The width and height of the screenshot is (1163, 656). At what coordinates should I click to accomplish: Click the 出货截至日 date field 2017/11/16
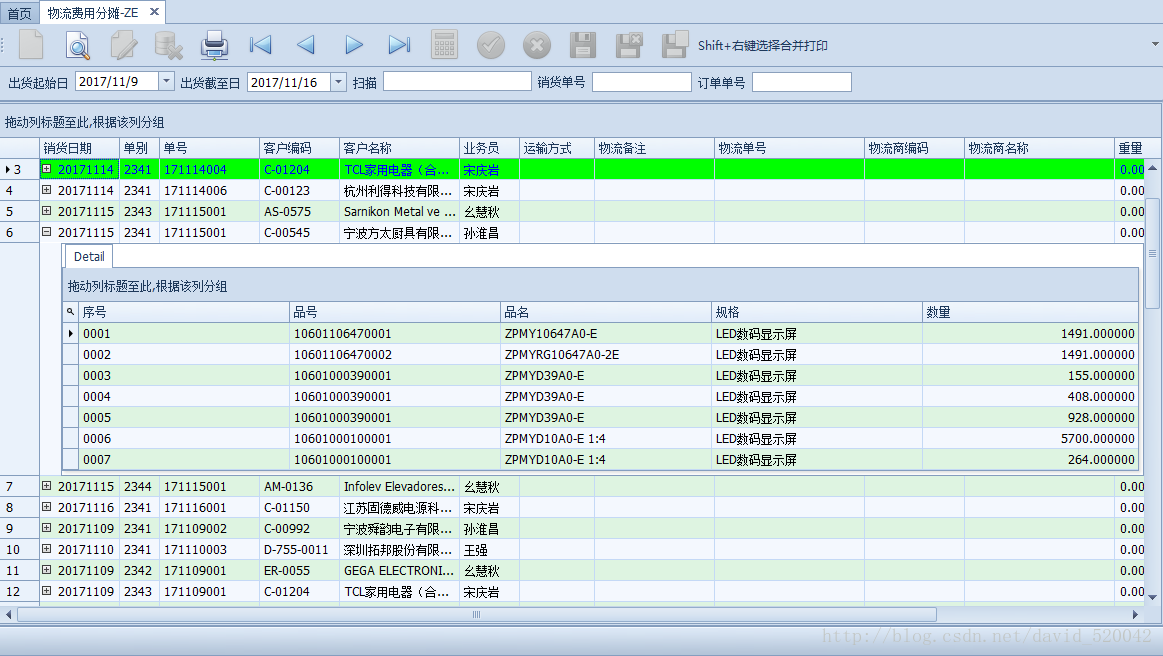[289, 82]
